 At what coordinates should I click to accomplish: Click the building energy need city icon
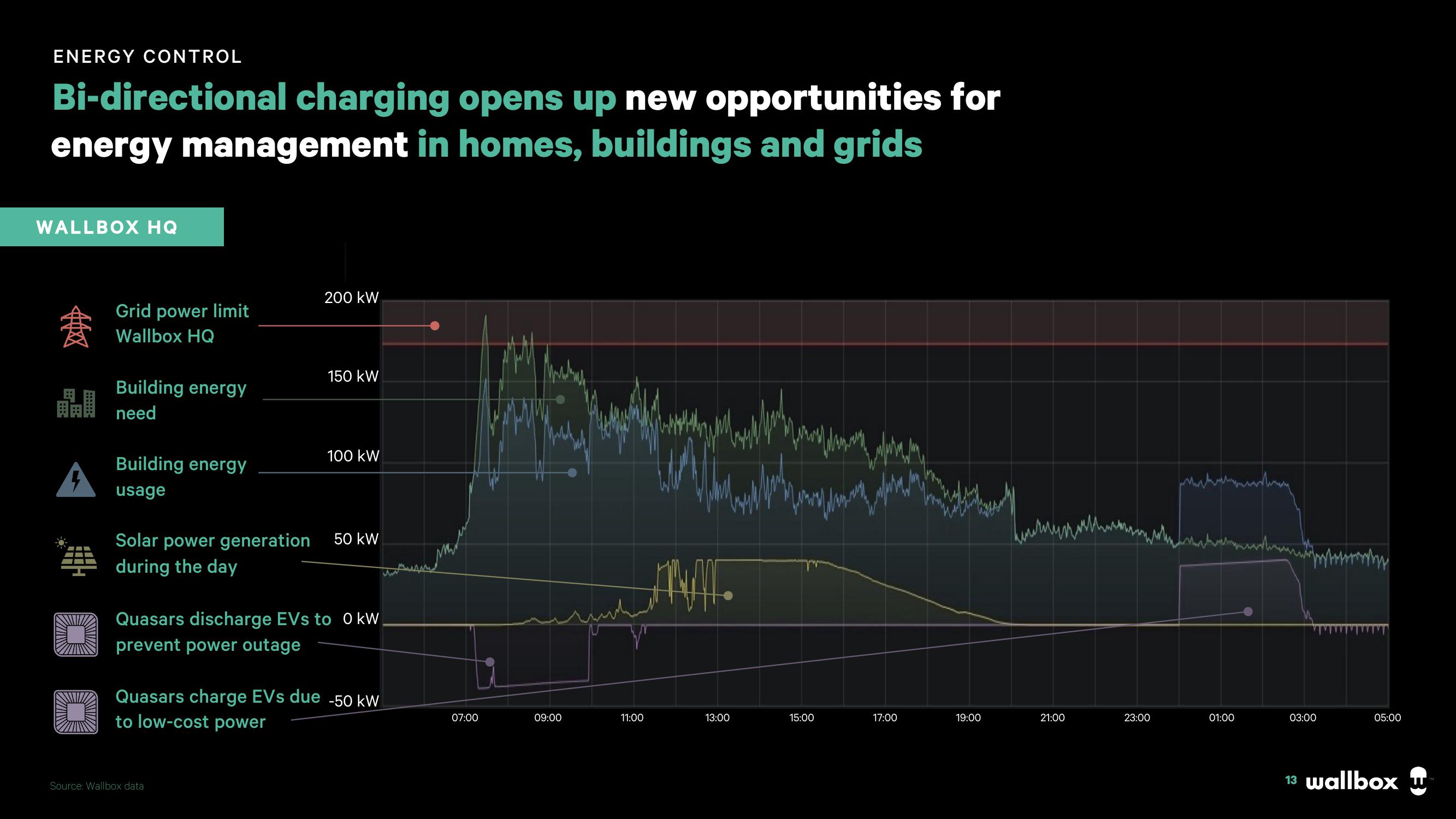point(76,403)
